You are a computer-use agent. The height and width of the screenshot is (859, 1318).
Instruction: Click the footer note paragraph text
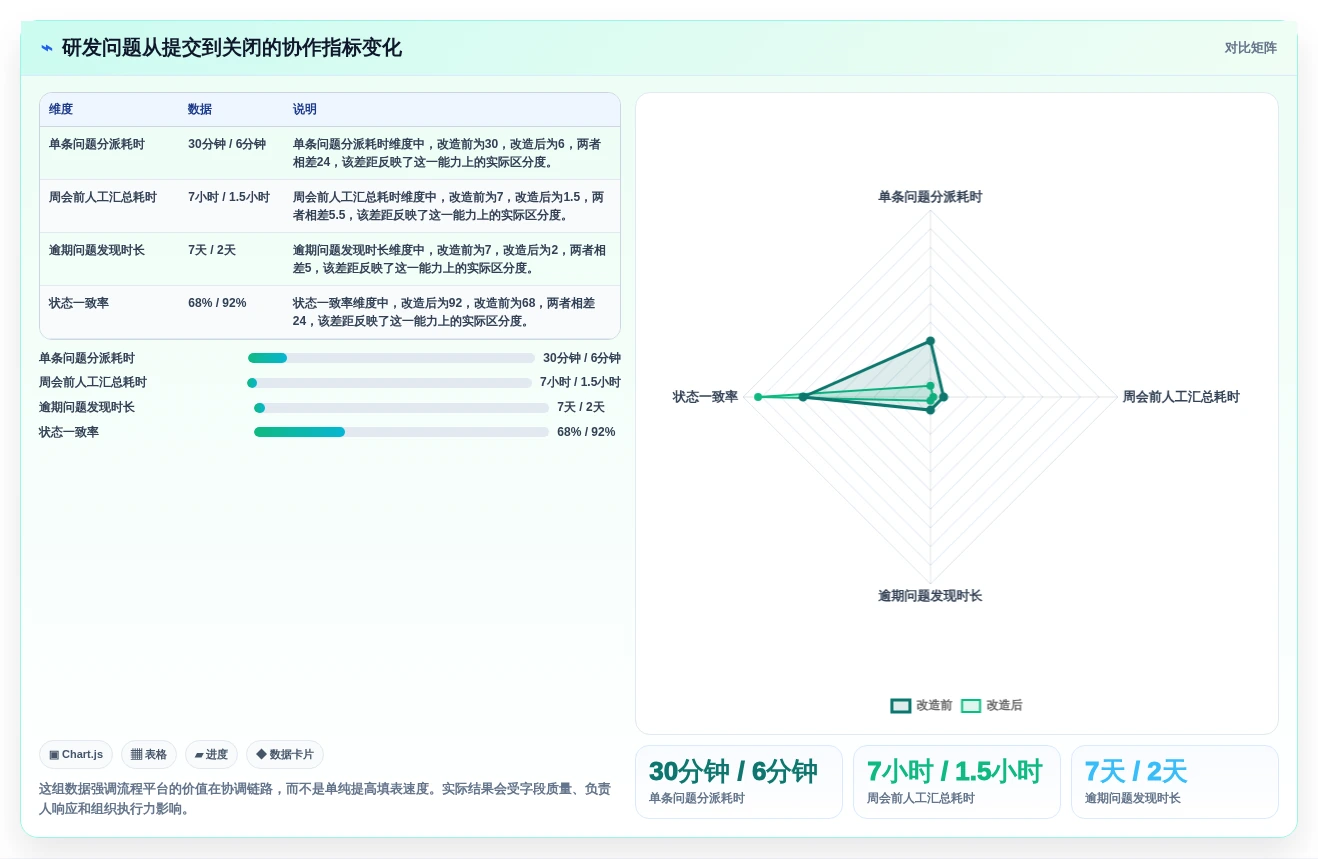325,799
